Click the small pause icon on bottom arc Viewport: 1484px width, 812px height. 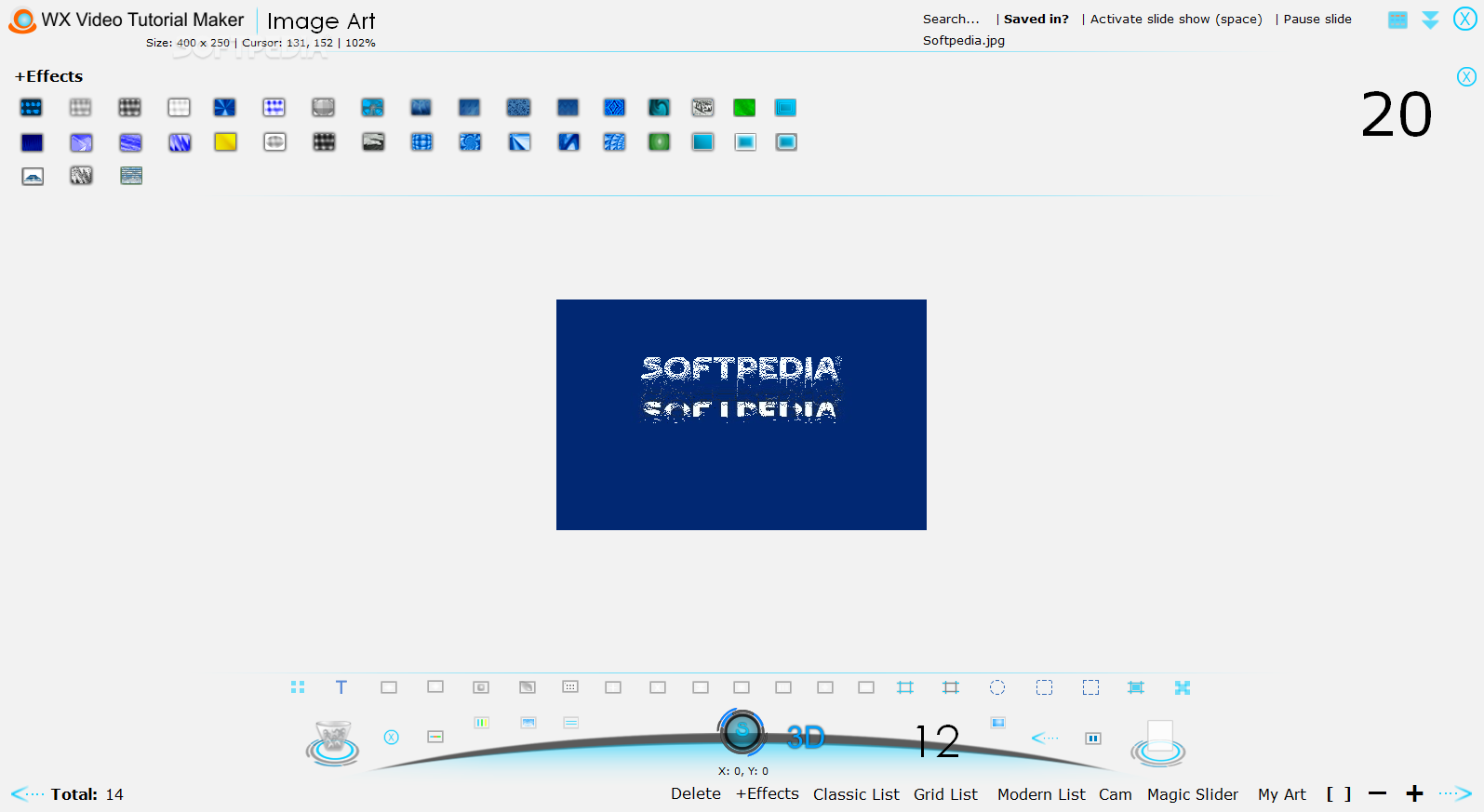pos(1093,739)
